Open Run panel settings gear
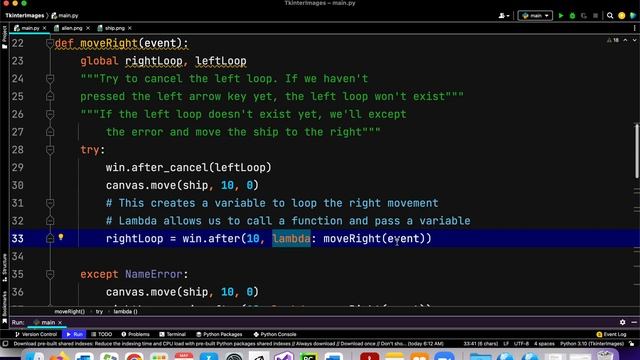This screenshot has width=640, height=360. (x=622, y=322)
